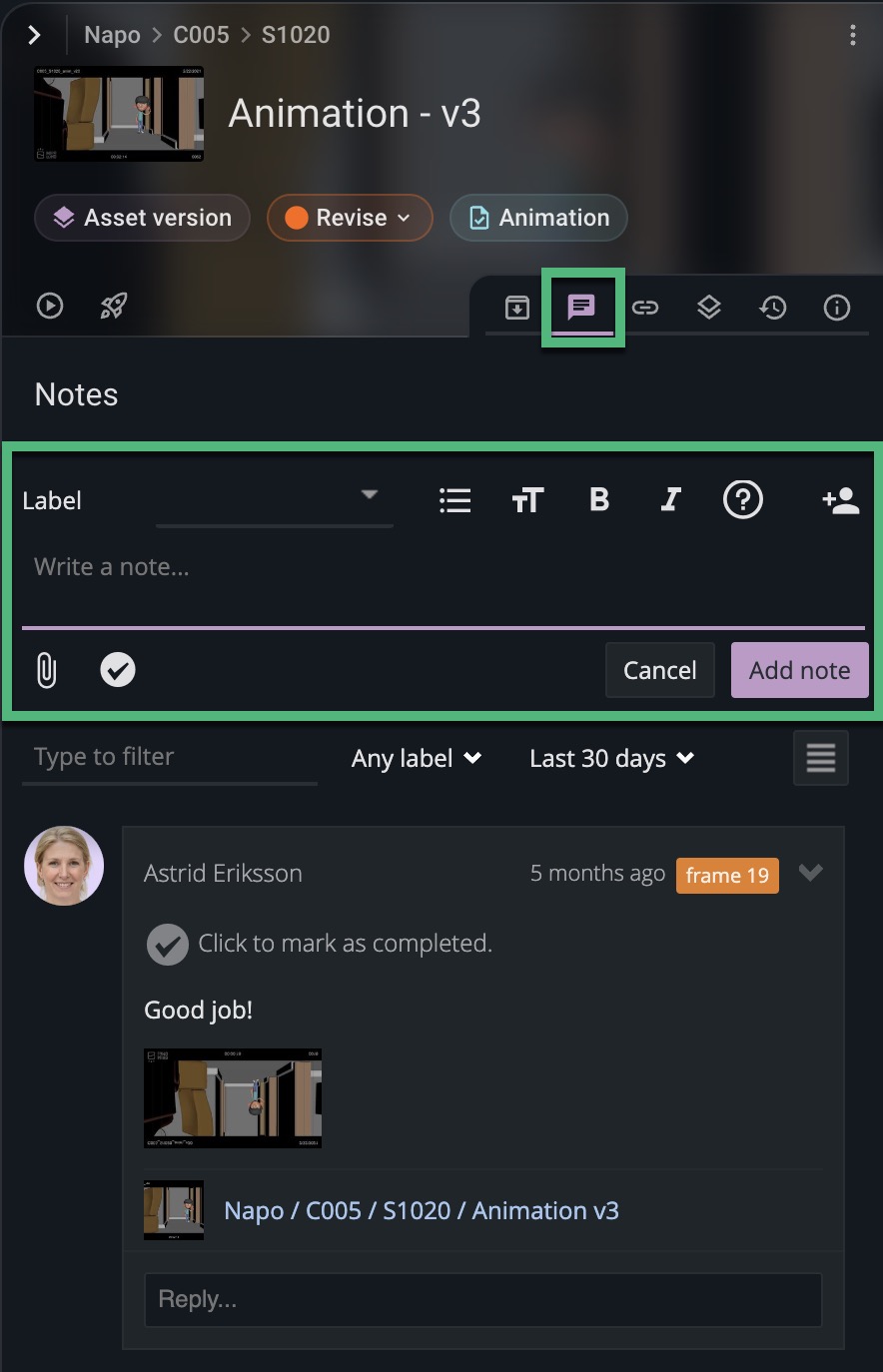Toggle completable status on the new note
Screen dimensions: 883x1372
117,670
